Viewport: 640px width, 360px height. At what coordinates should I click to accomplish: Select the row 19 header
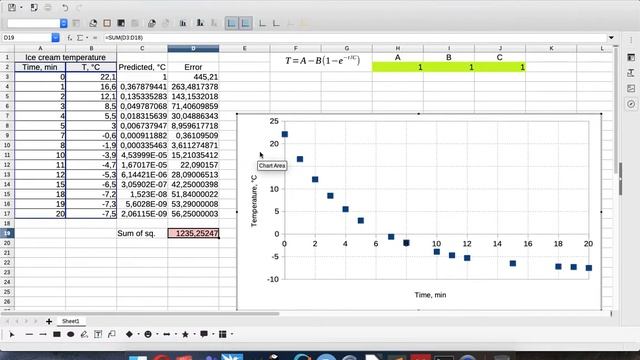7,233
